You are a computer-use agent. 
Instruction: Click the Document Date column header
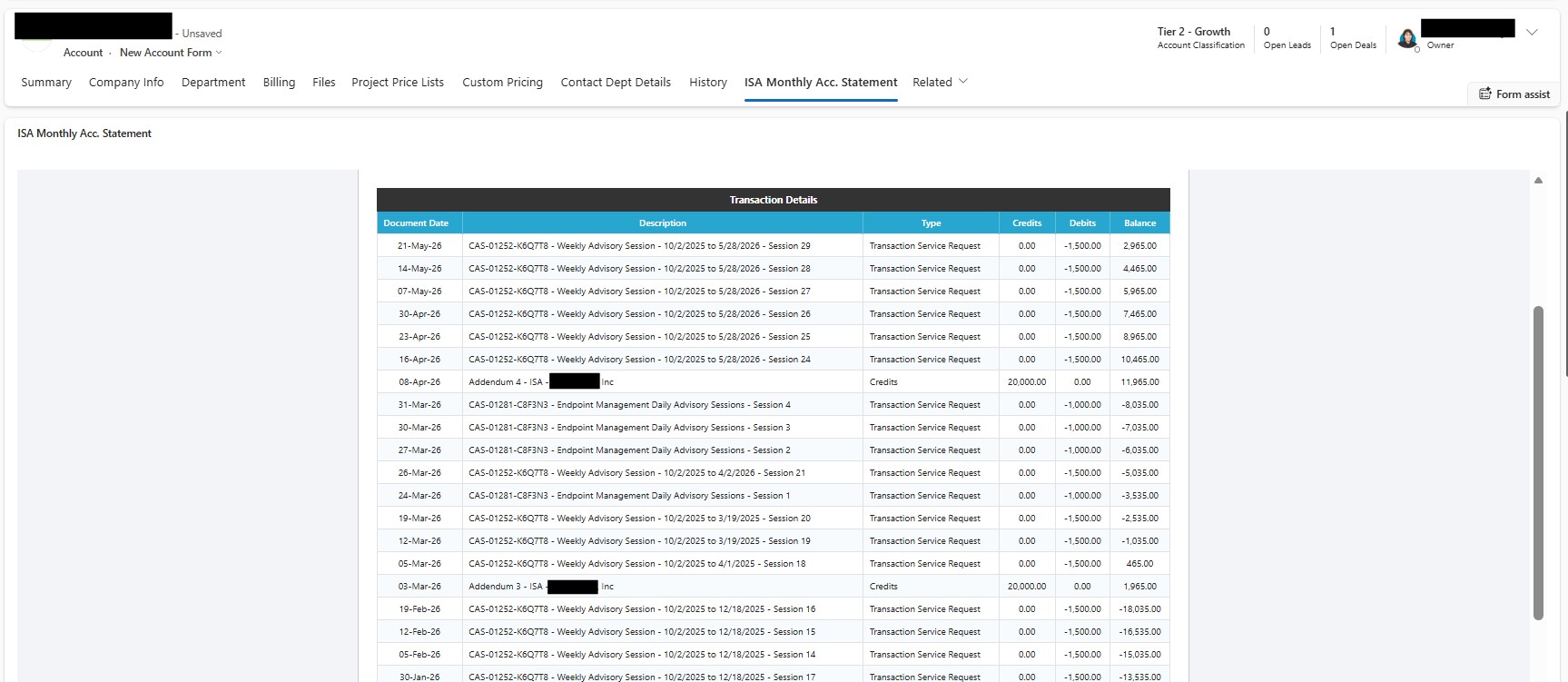(x=419, y=222)
